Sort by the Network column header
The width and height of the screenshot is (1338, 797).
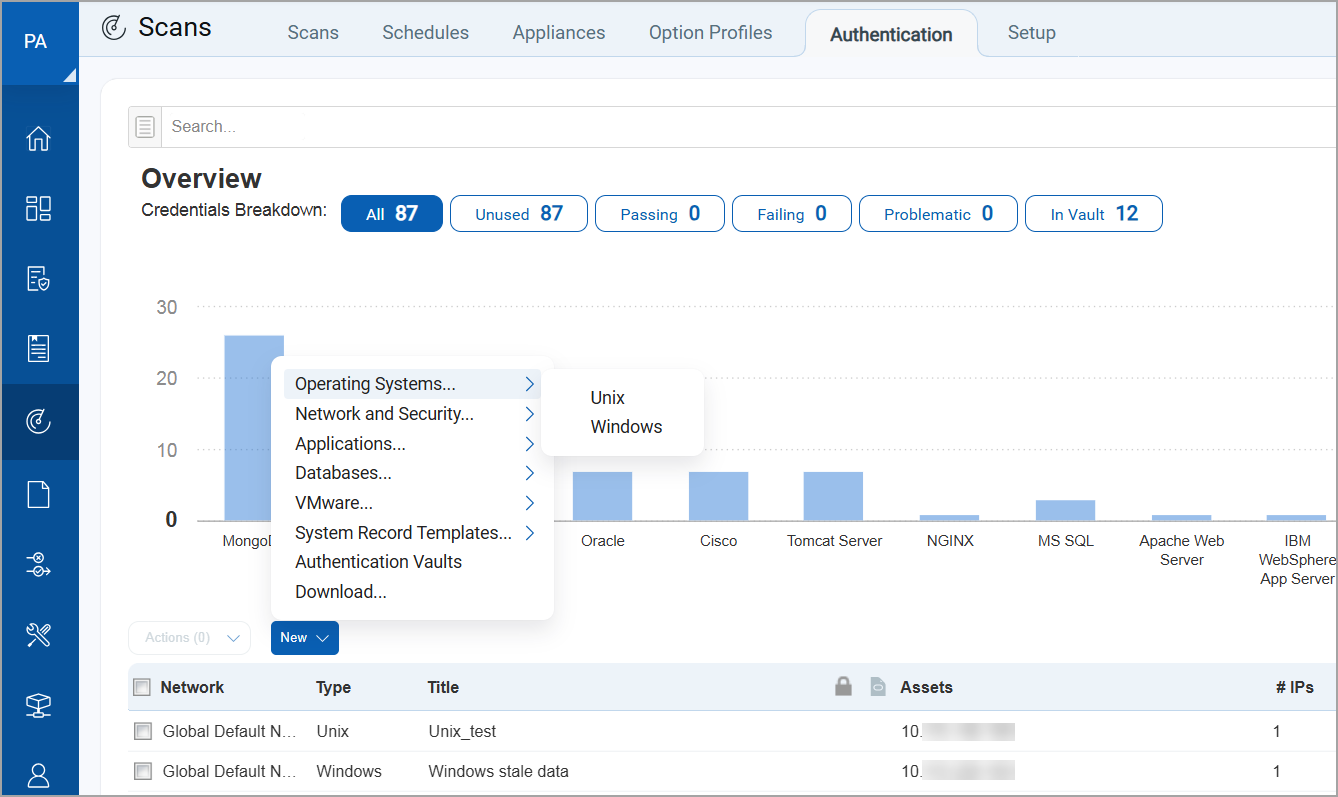click(x=192, y=687)
